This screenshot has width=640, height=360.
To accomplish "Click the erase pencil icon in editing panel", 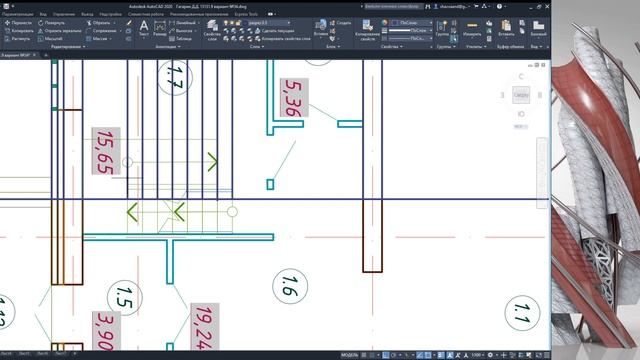I will [129, 23].
